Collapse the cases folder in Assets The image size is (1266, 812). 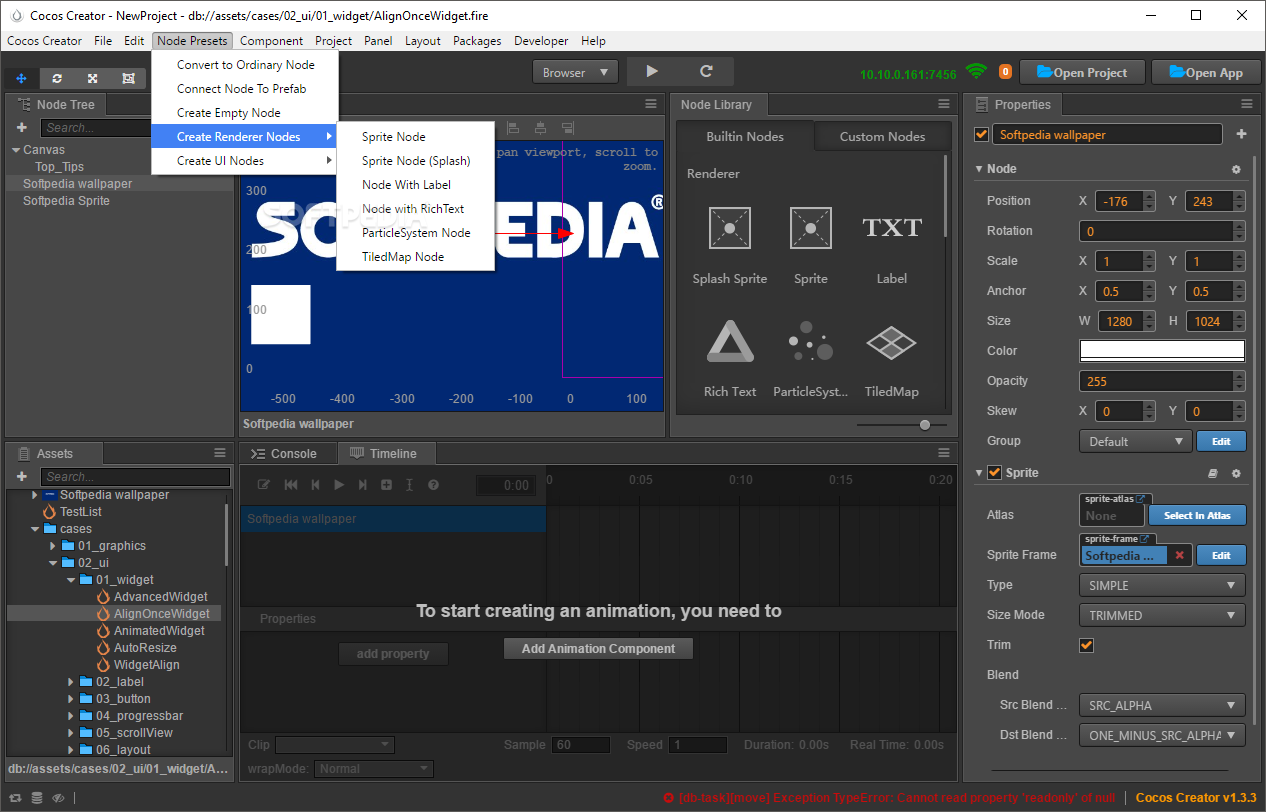[x=35, y=529]
